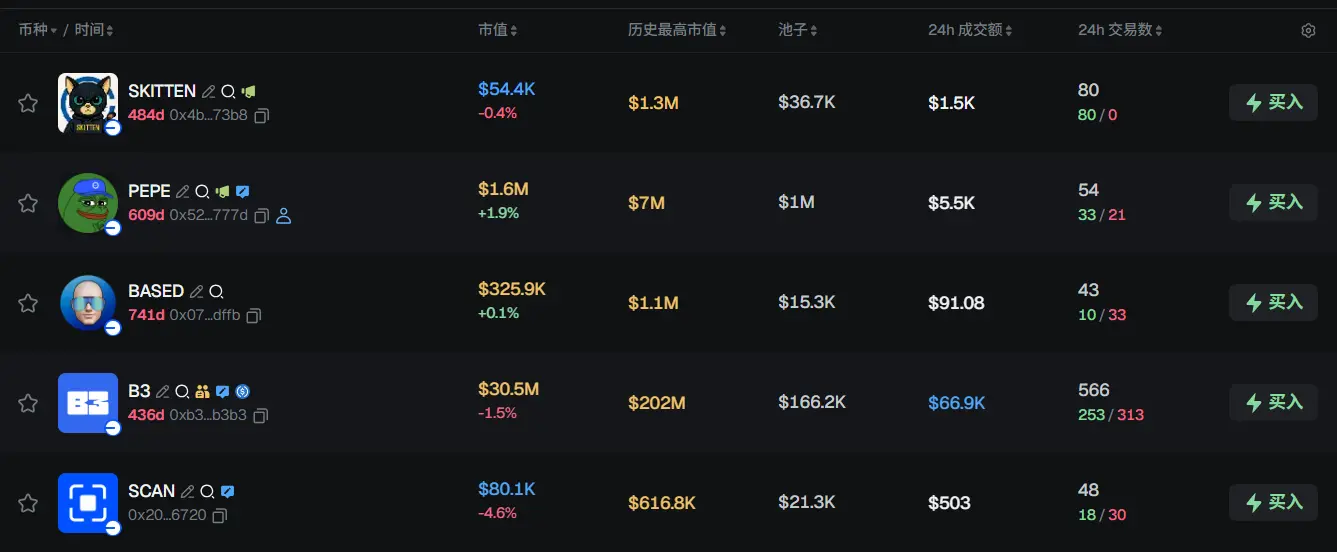Image resolution: width=1337 pixels, height=552 pixels.
Task: Click the pencil edit icon beside PEPE
Action: point(183,191)
